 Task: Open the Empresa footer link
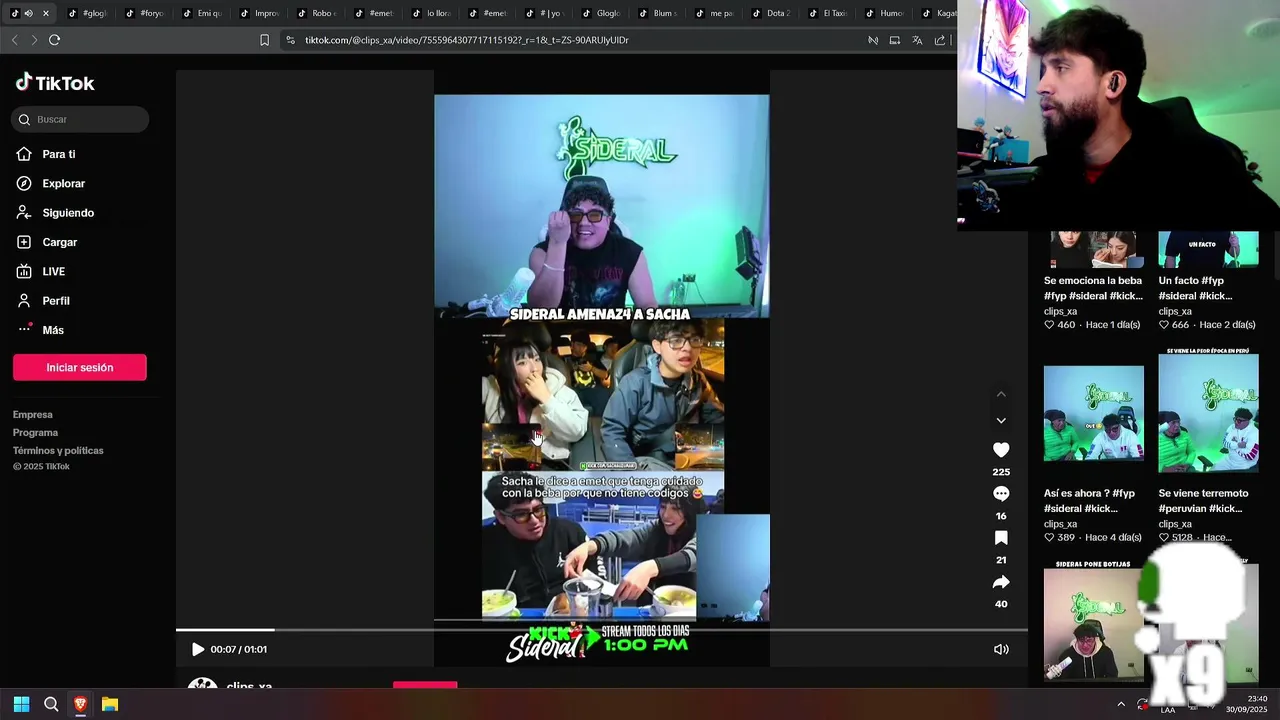[x=33, y=415]
